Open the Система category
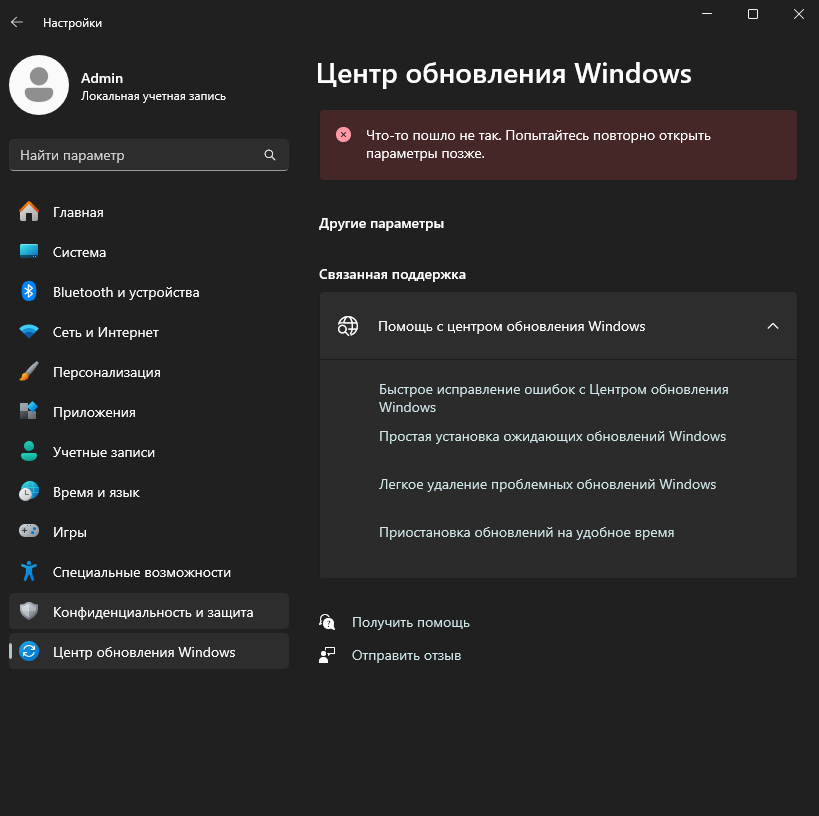Image resolution: width=819 pixels, height=816 pixels. pos(149,252)
